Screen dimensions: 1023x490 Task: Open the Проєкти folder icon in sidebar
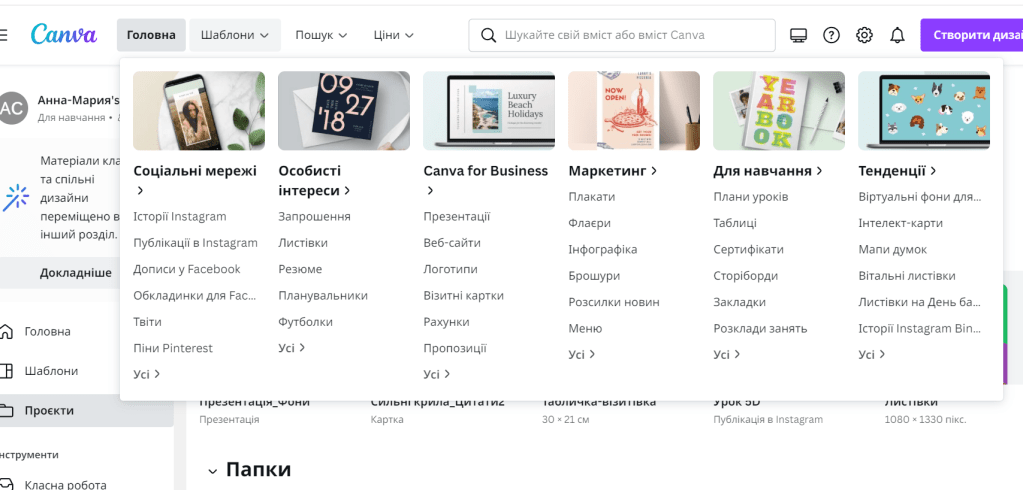[x=7, y=410]
